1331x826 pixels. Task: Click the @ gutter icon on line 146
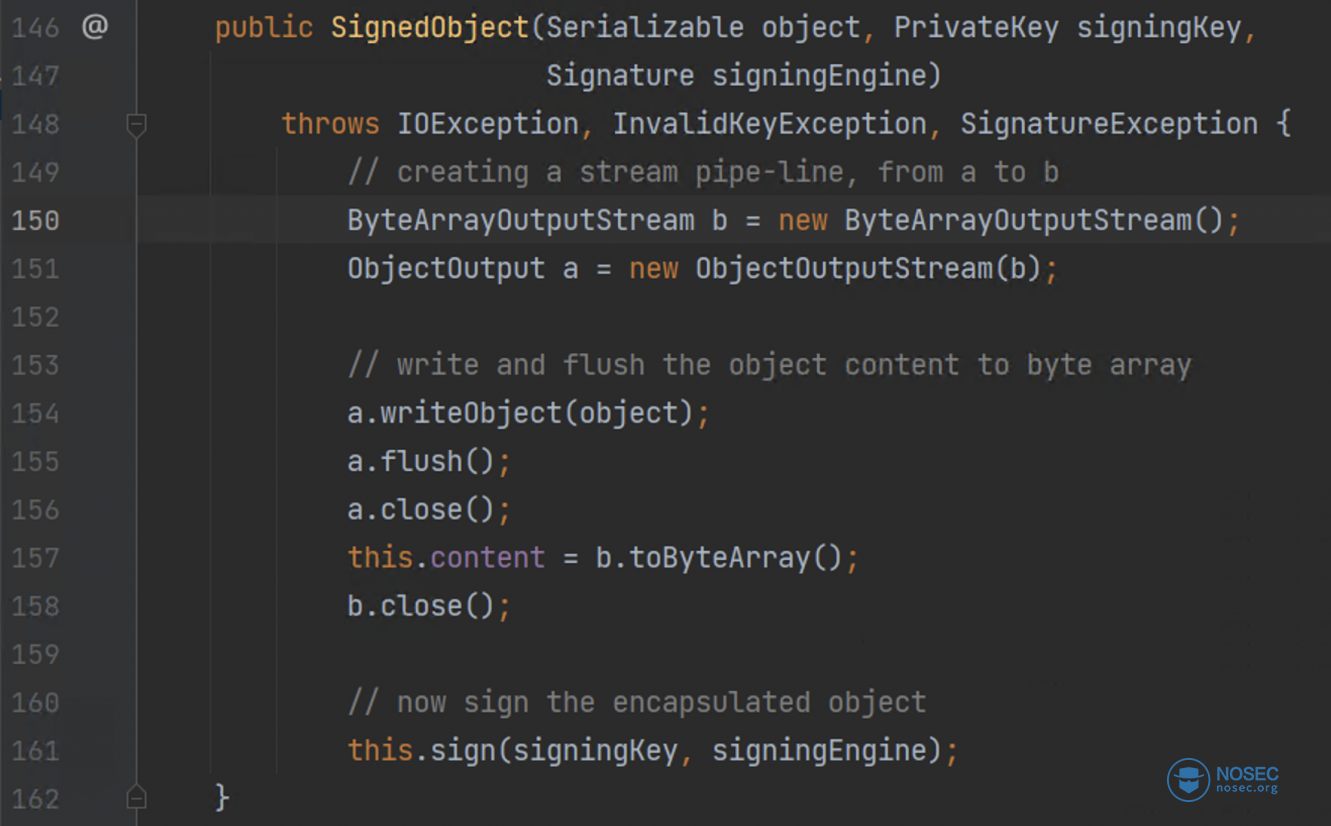click(x=94, y=27)
